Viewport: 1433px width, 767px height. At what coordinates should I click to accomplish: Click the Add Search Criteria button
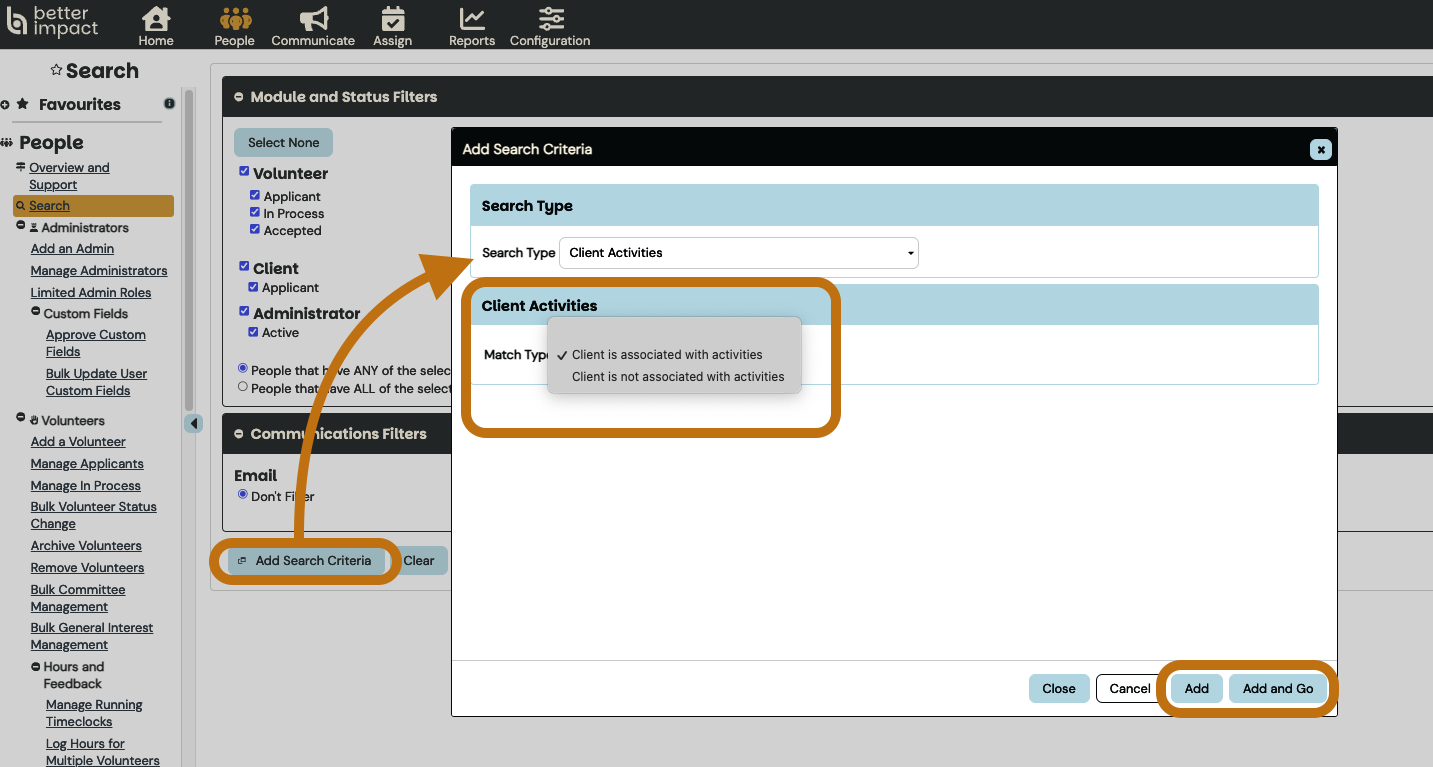304,561
